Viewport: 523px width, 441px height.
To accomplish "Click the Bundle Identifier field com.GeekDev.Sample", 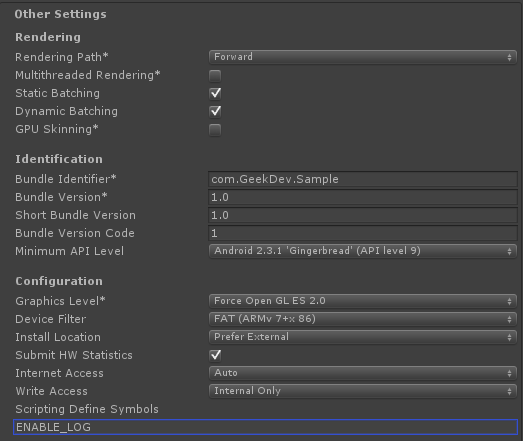I will tap(363, 179).
